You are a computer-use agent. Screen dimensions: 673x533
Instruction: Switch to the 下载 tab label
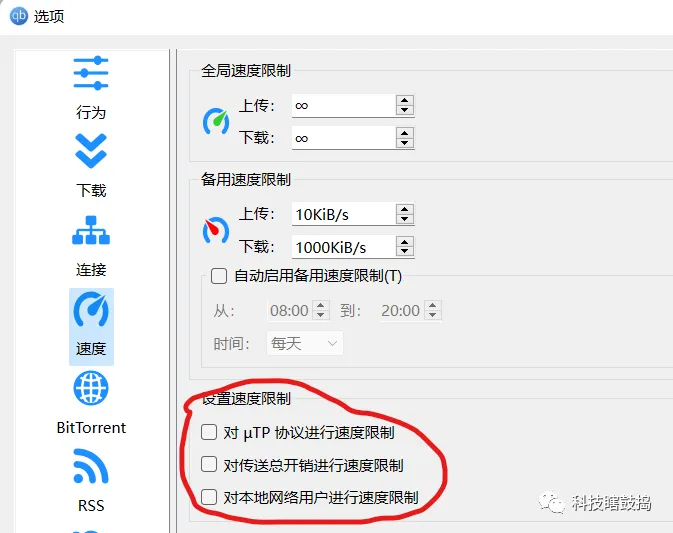pos(91,191)
